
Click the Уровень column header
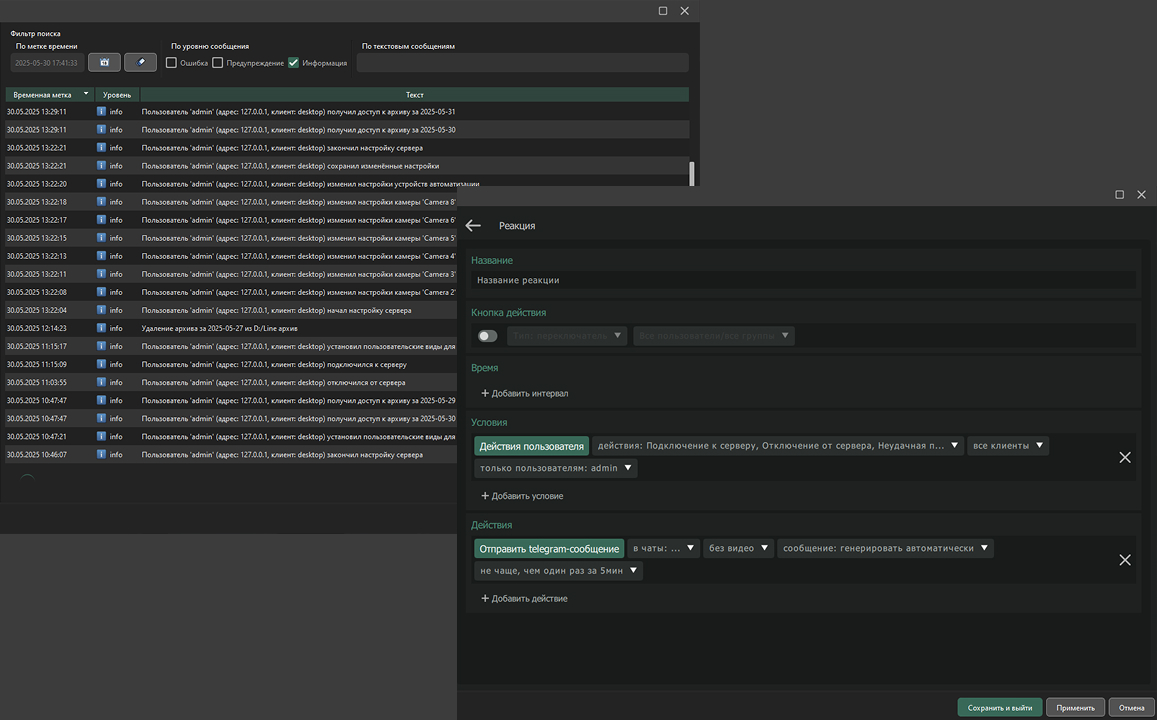tap(117, 94)
